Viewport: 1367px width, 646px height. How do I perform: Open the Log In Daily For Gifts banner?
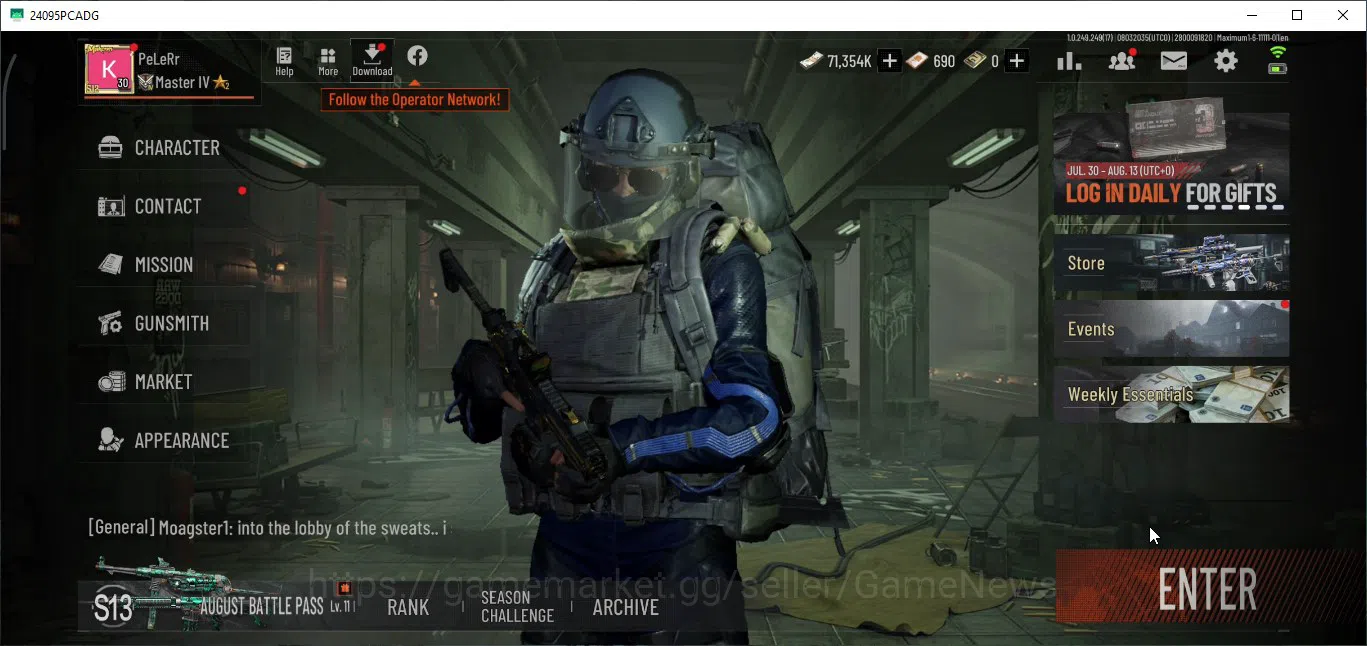point(1171,155)
